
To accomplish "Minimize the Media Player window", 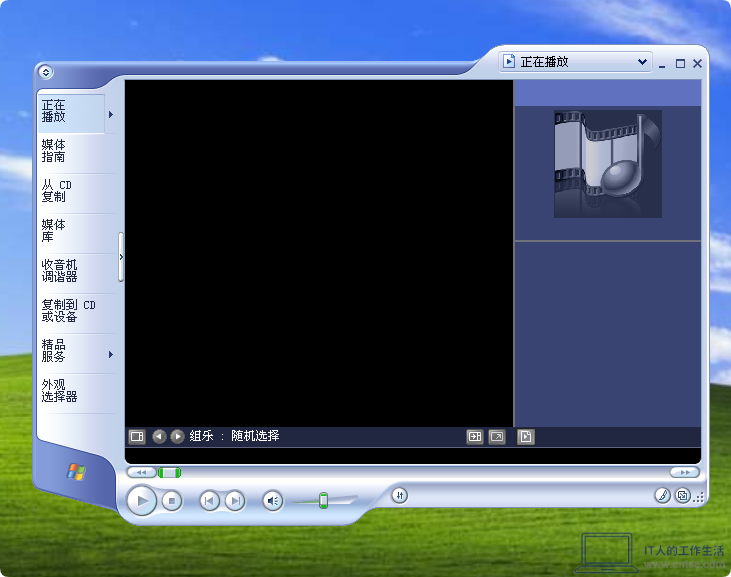I will click(x=662, y=64).
